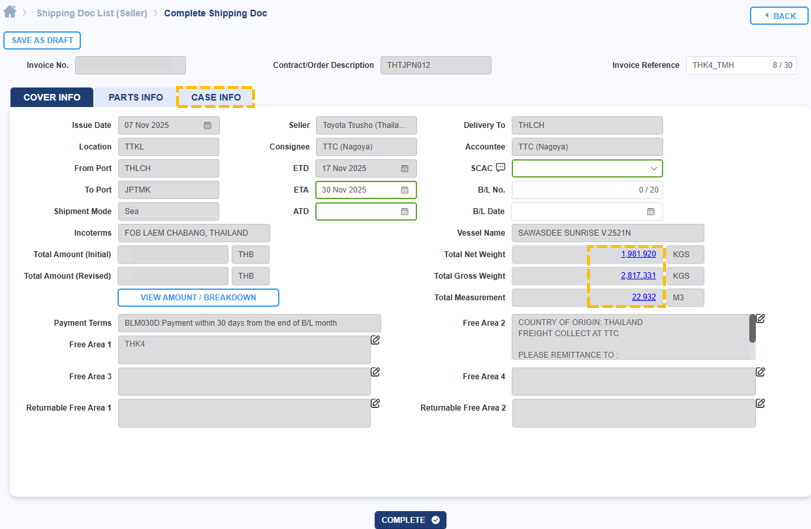Edit Returnable Free Area 1 icon

click(x=375, y=404)
